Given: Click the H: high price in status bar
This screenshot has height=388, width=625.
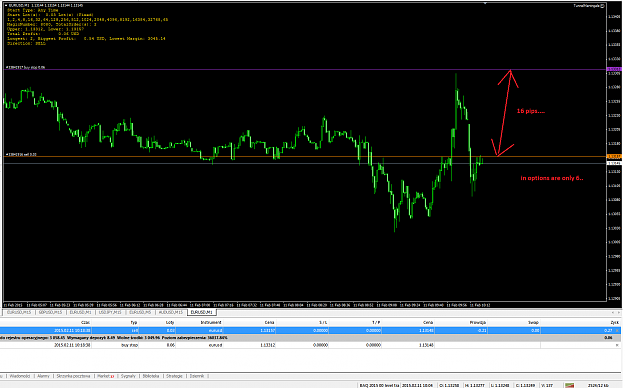Looking at the screenshot, I should [x=475, y=385].
